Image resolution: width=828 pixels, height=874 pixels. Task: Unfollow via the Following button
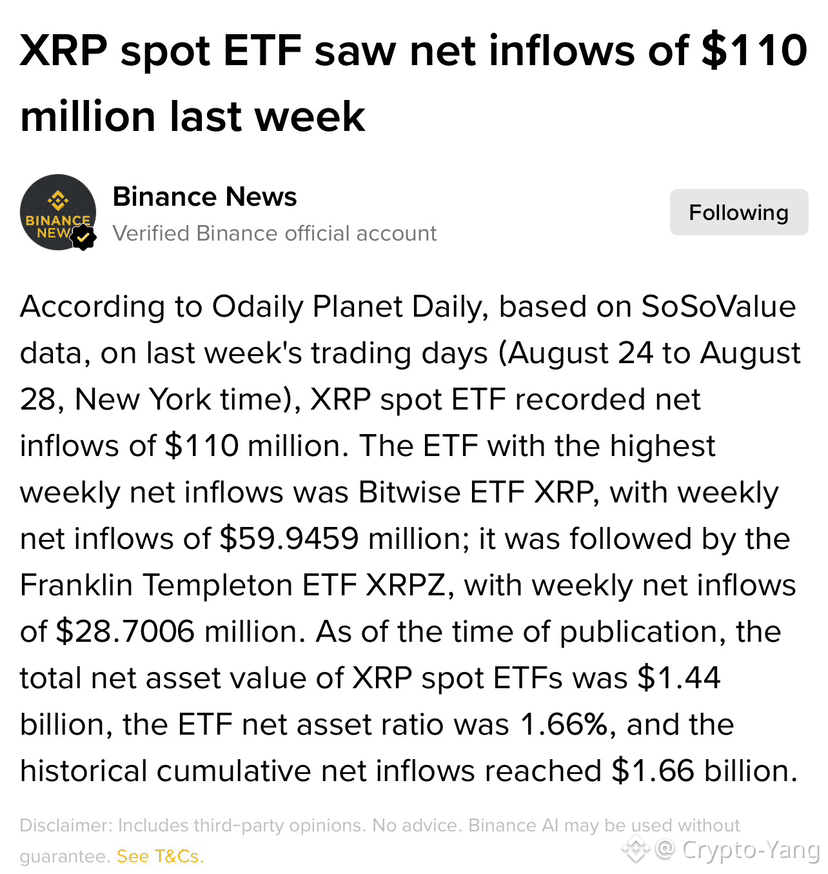pos(739,212)
